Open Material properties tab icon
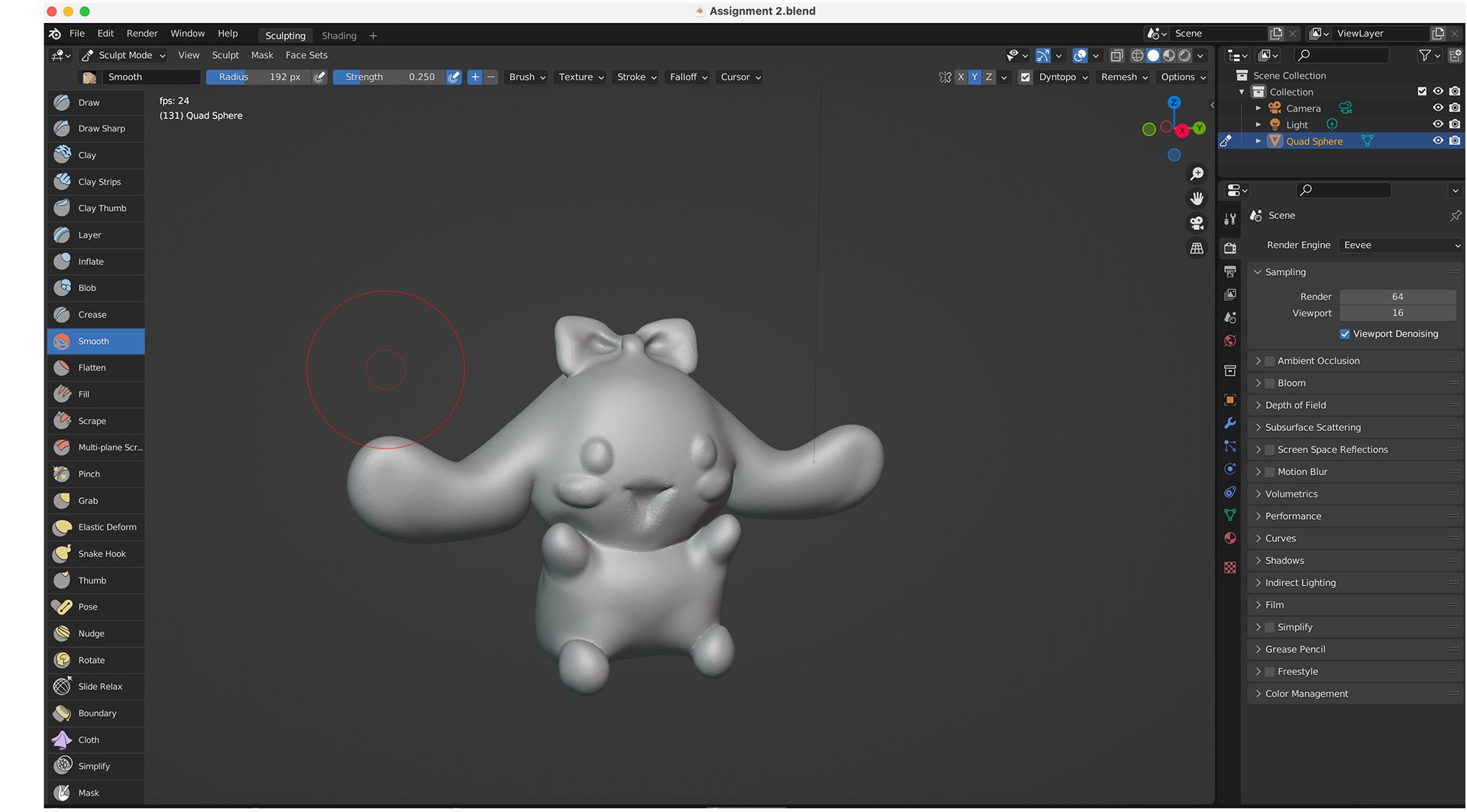 pyautogui.click(x=1229, y=538)
